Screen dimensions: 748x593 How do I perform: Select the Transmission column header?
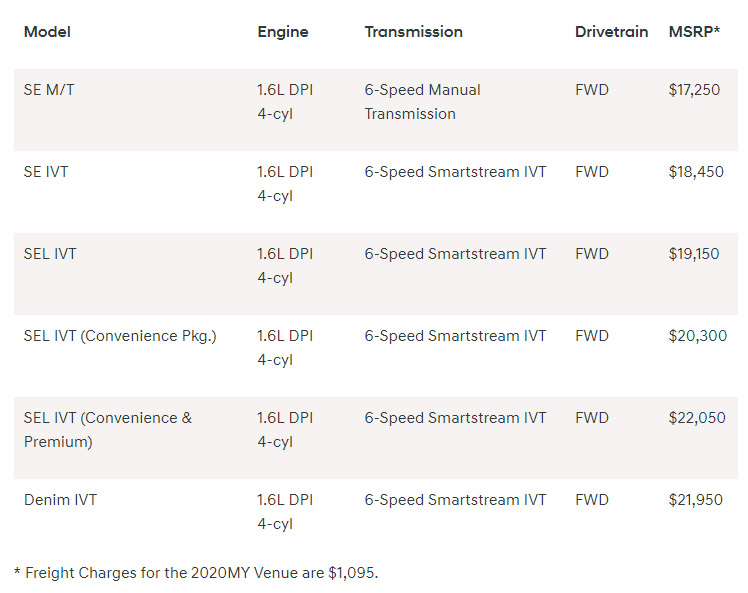coord(413,32)
